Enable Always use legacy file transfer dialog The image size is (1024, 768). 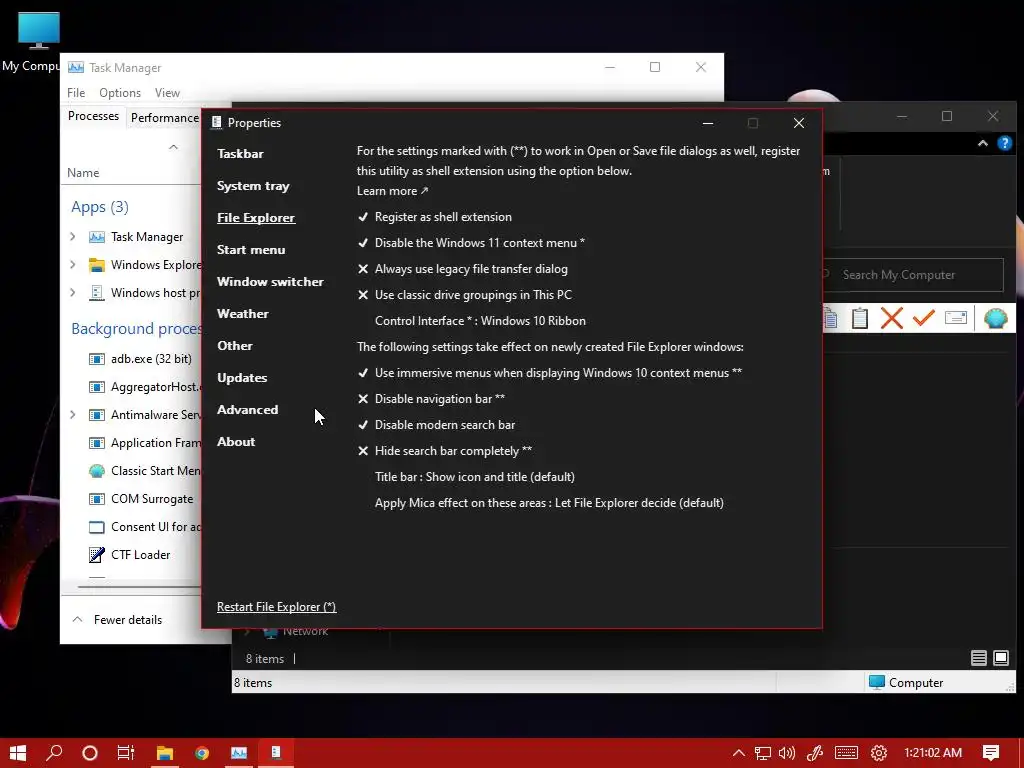tap(462, 269)
